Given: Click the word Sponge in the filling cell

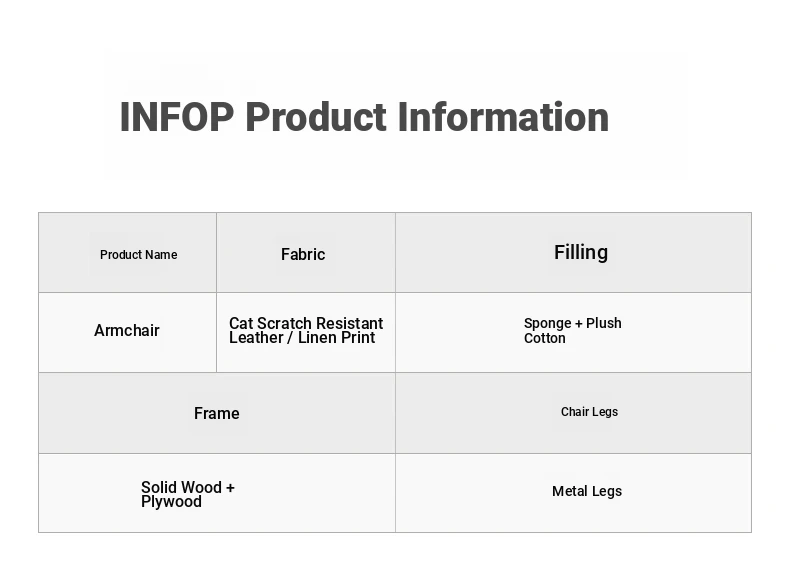Looking at the screenshot, I should tap(547, 324).
